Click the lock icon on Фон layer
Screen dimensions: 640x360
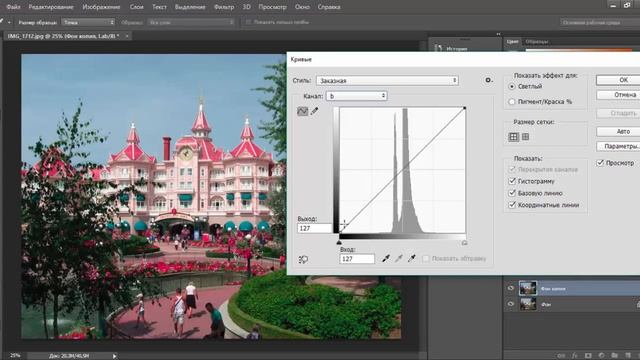[638, 304]
